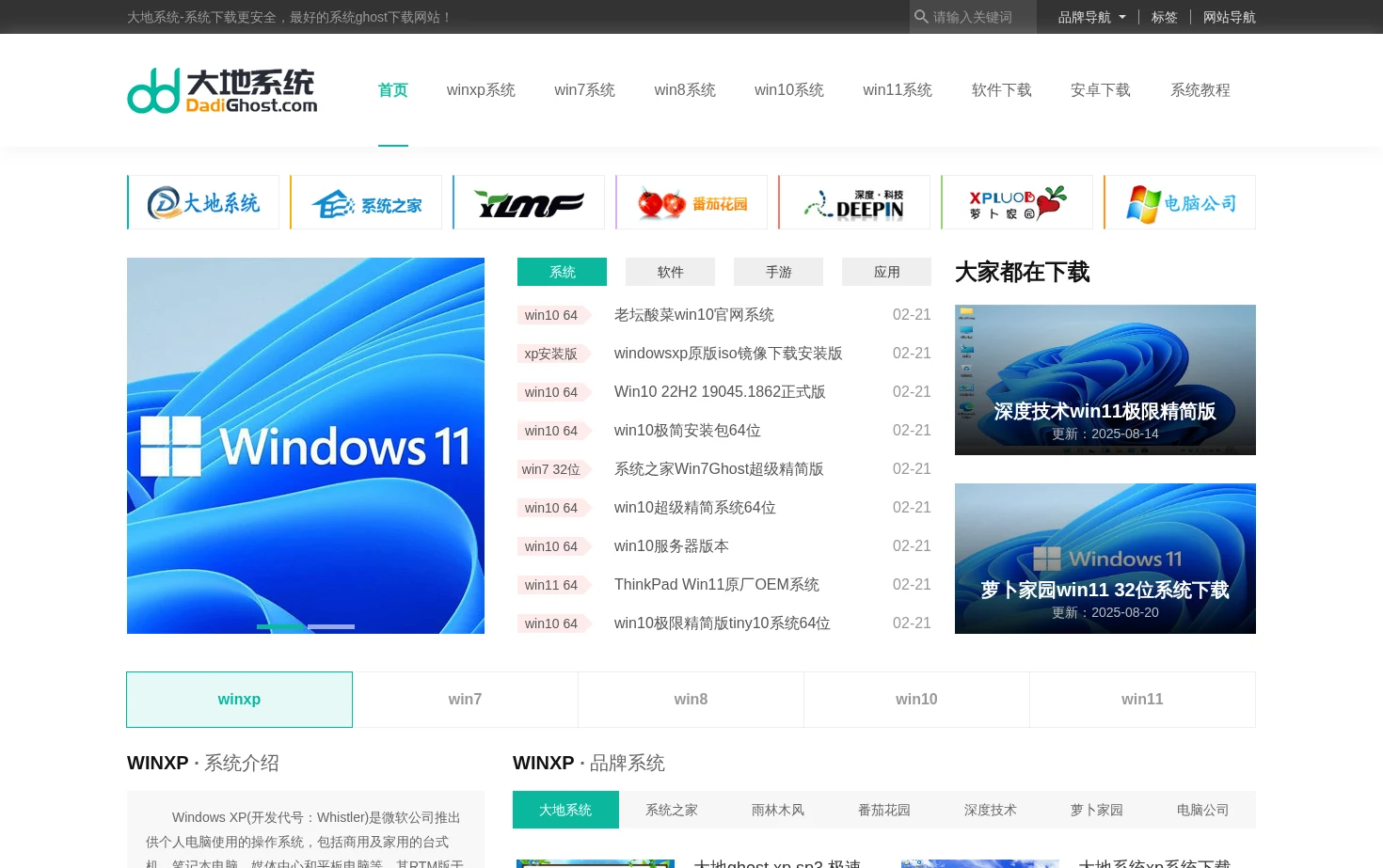
Task: Go to 首页 in main navigation
Action: [393, 90]
